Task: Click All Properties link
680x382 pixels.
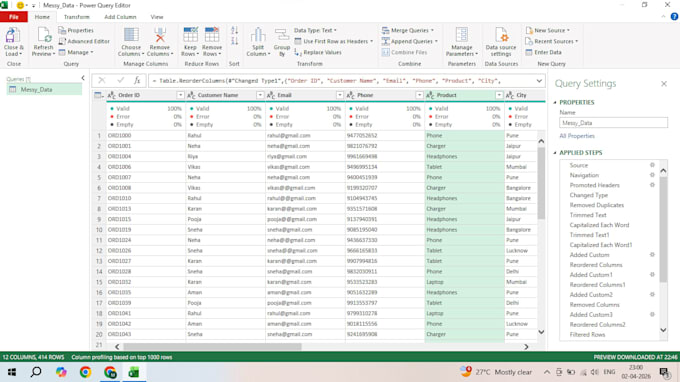Action: (x=577, y=136)
